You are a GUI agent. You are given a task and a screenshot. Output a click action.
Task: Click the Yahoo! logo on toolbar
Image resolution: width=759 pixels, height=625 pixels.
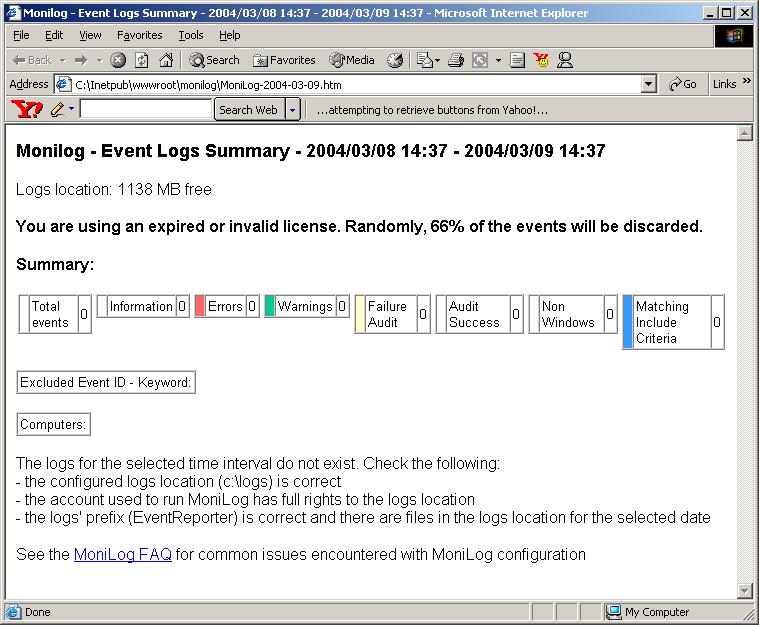[x=26, y=109]
